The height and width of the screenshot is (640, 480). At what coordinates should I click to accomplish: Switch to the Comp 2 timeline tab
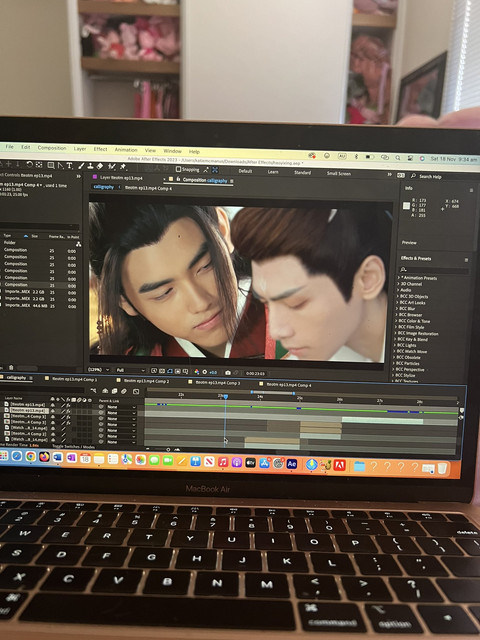pyautogui.click(x=143, y=380)
